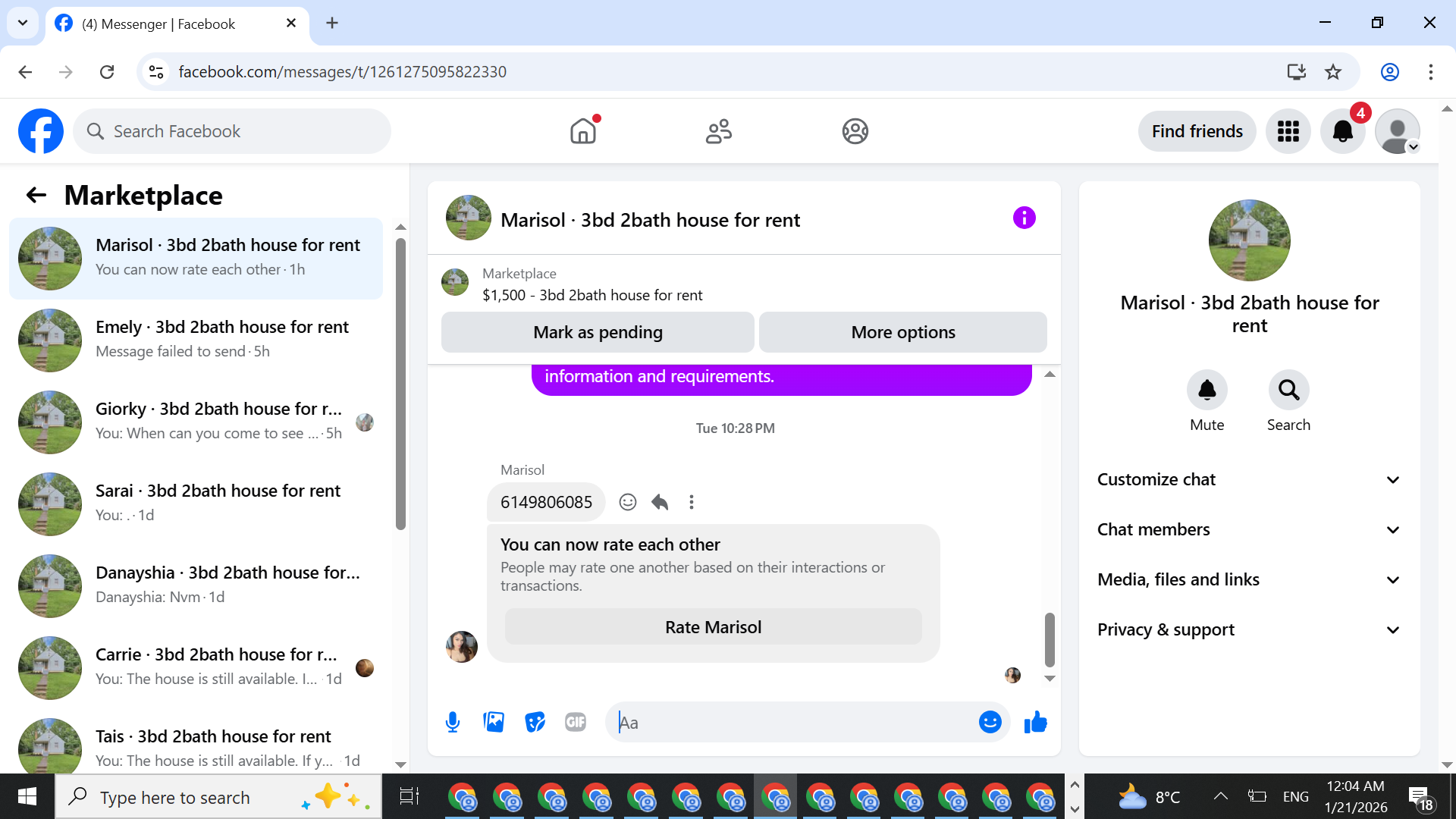
Task: Attach a photo or file
Action: pos(494,723)
